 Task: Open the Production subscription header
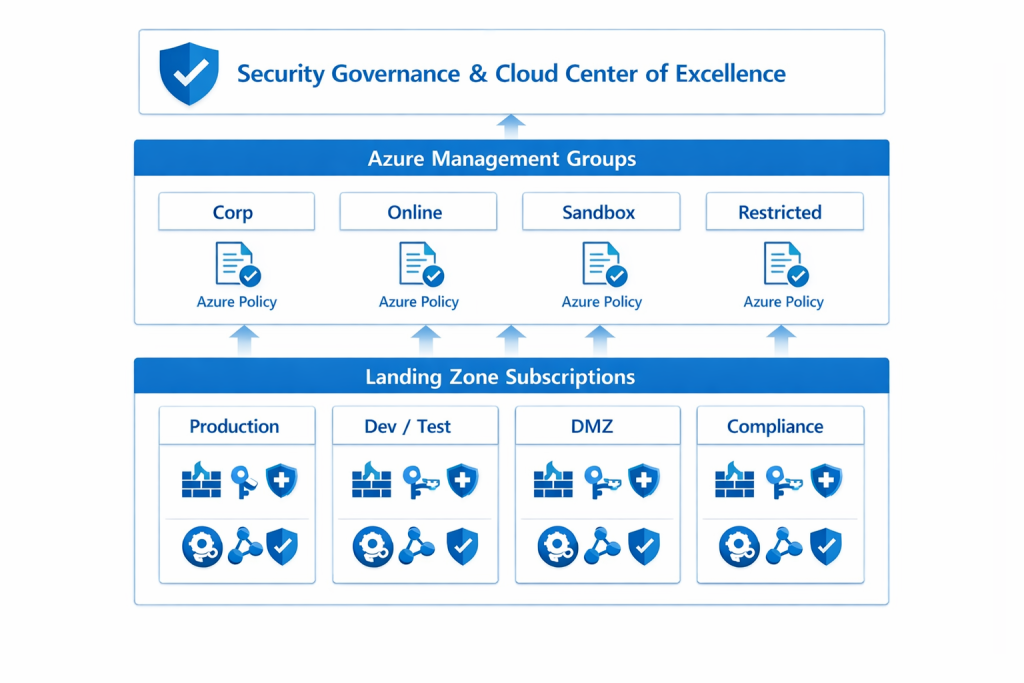[x=237, y=426]
